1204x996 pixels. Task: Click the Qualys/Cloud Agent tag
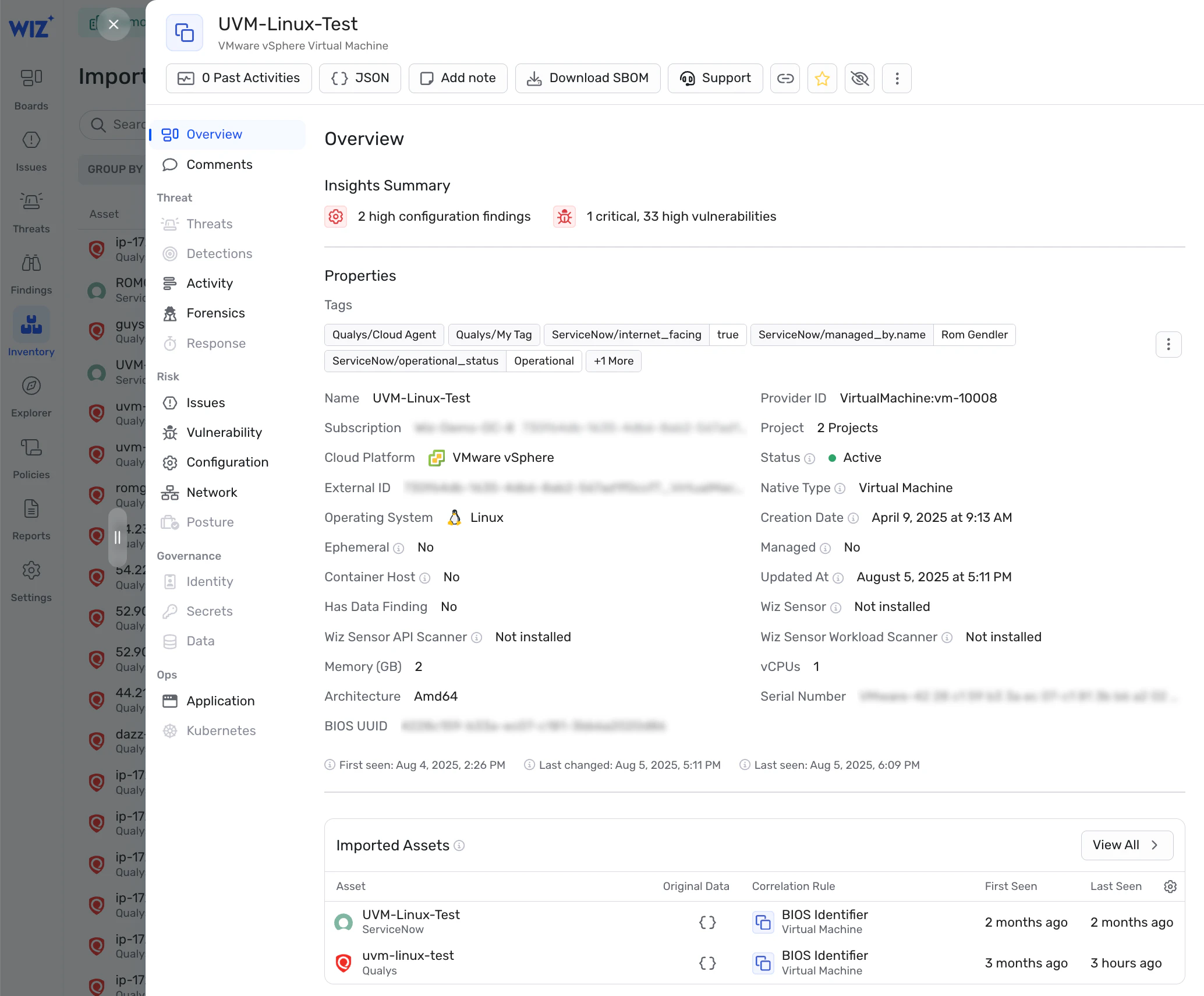(x=384, y=335)
